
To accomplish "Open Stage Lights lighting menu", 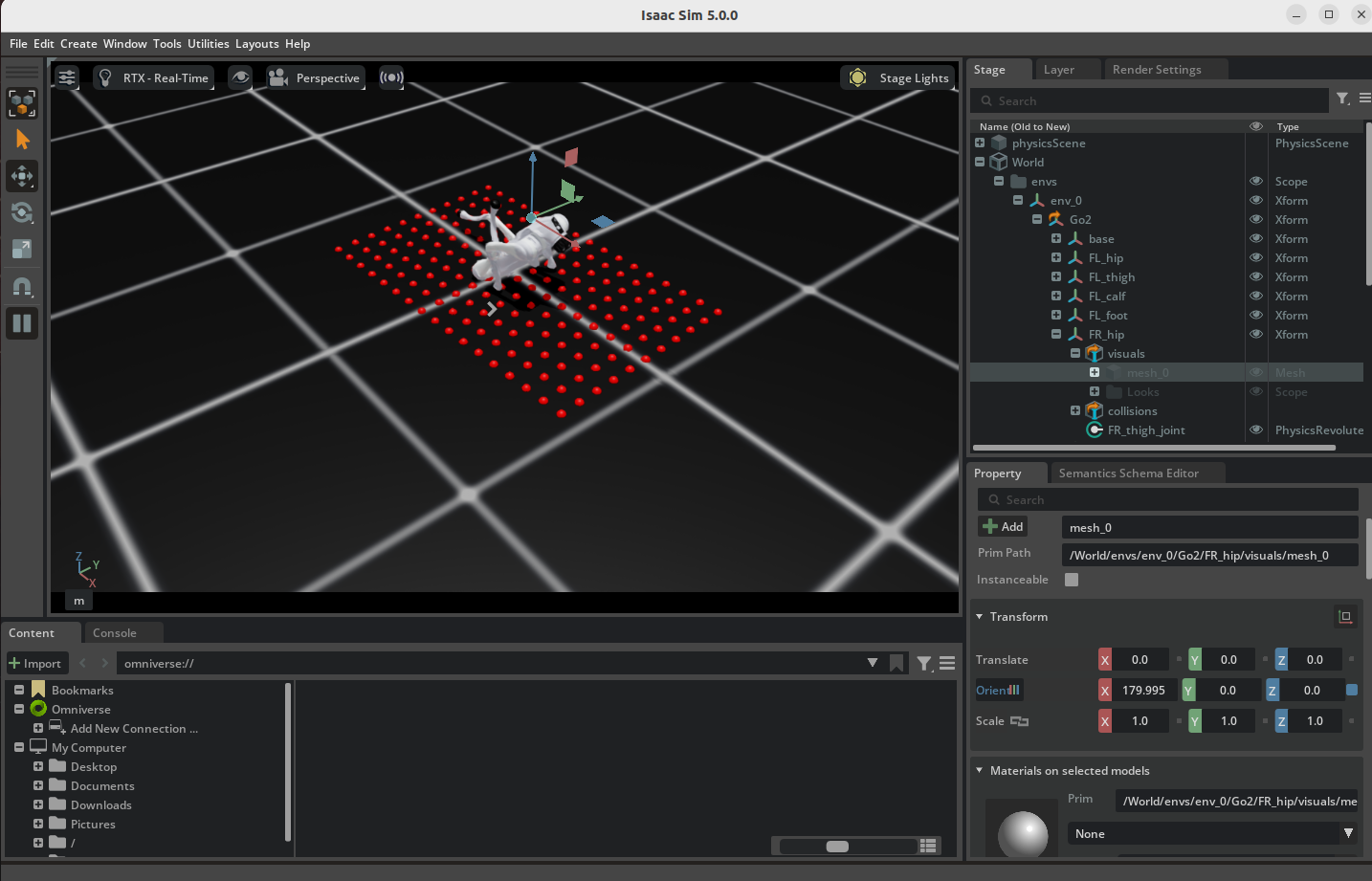I will pos(898,77).
